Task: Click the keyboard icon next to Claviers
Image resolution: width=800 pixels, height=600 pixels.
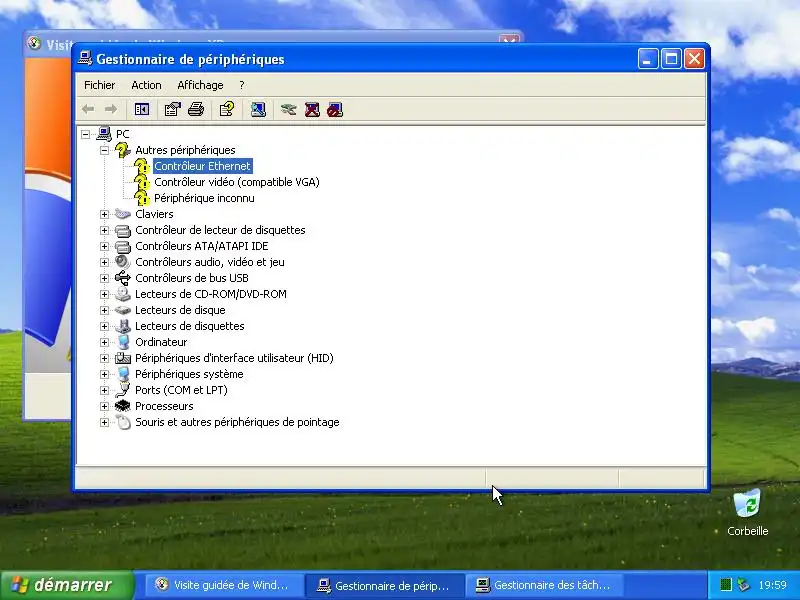Action: pos(123,214)
